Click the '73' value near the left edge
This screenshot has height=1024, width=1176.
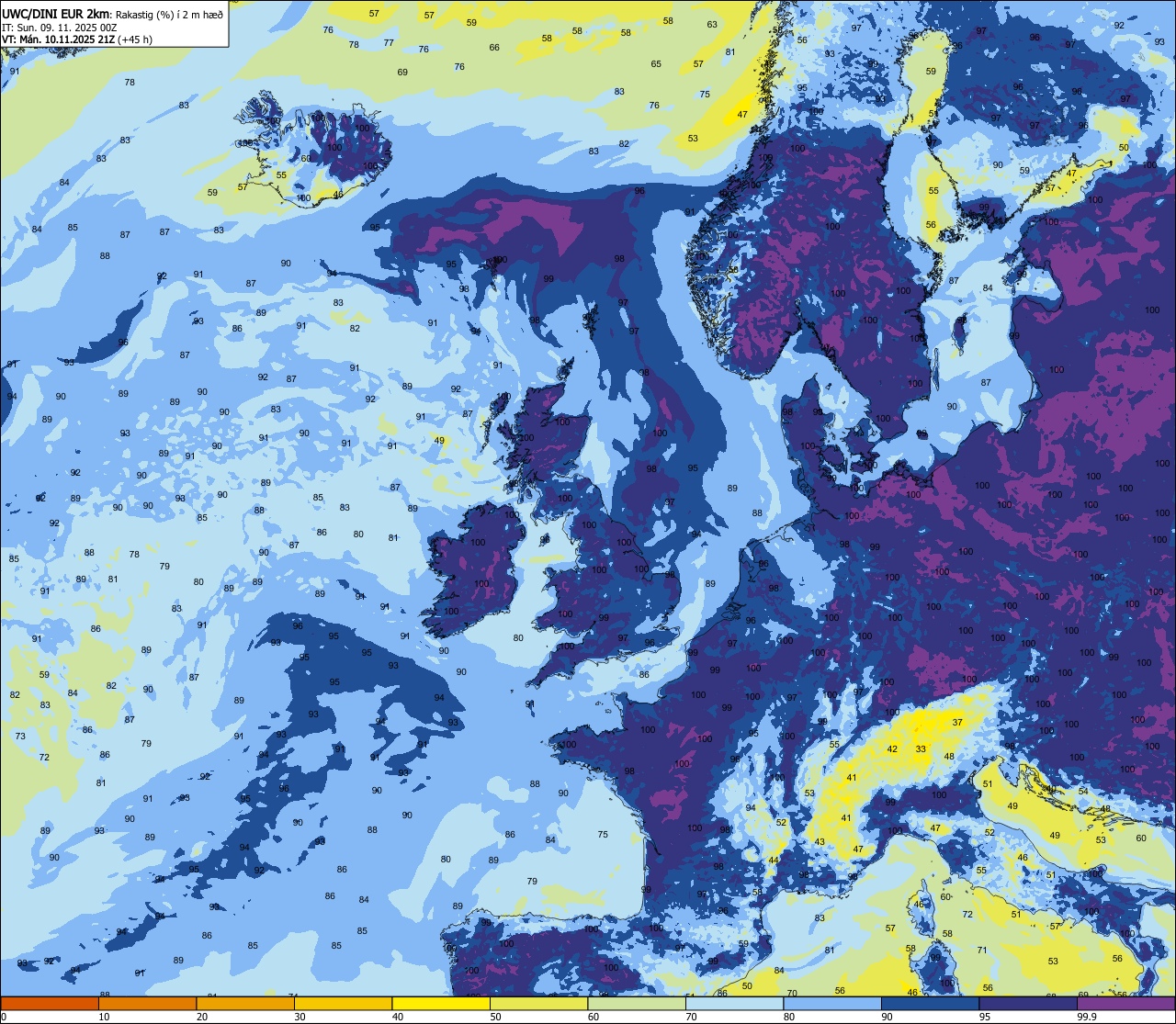pos(20,737)
